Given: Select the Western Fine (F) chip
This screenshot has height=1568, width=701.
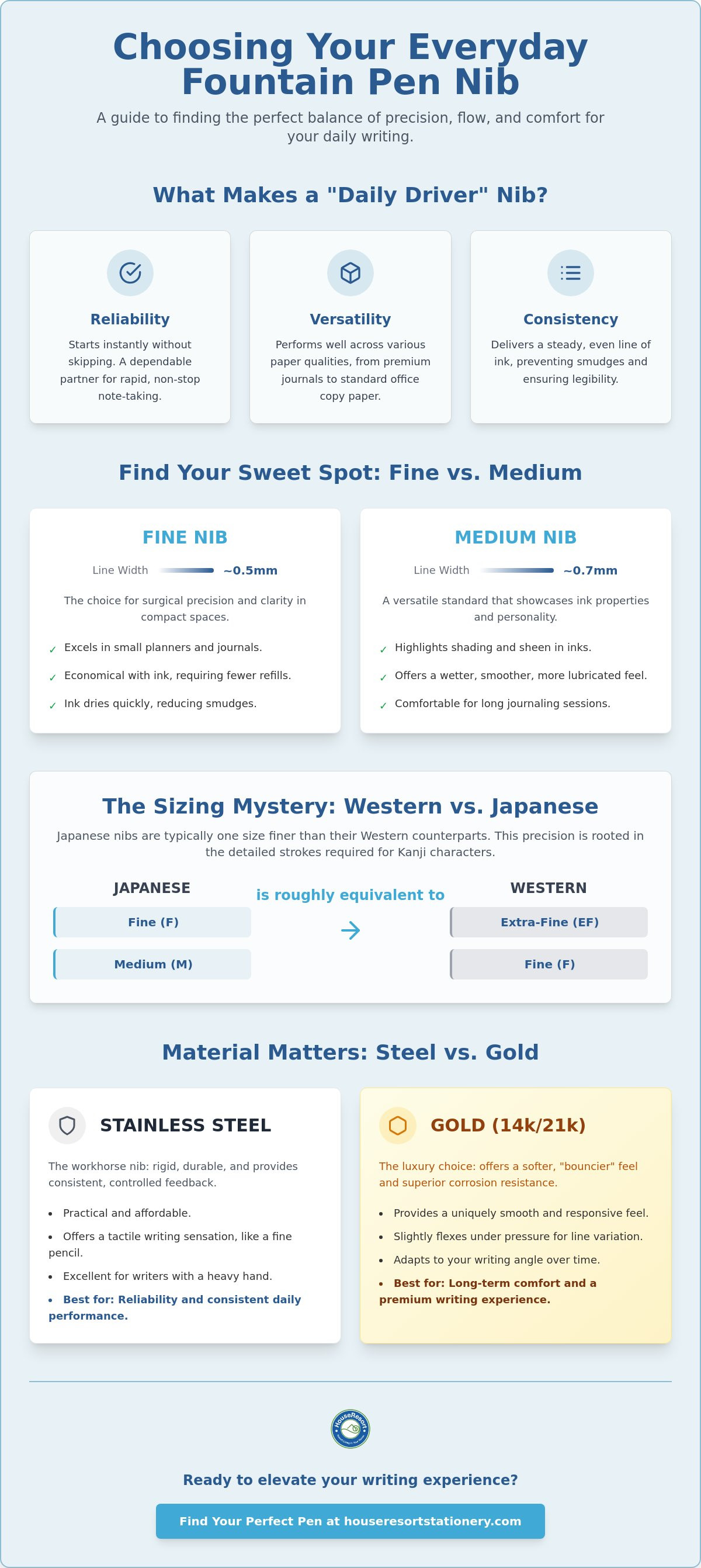Looking at the screenshot, I should click(549, 964).
